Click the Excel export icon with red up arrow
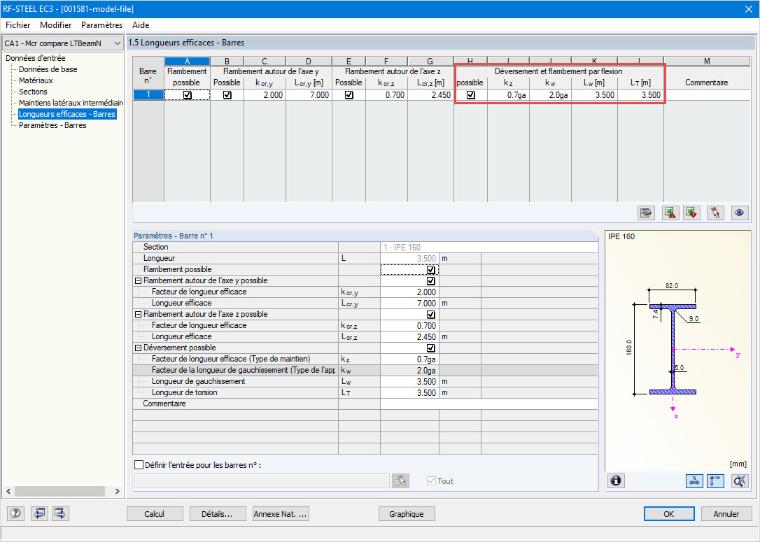 (x=670, y=213)
